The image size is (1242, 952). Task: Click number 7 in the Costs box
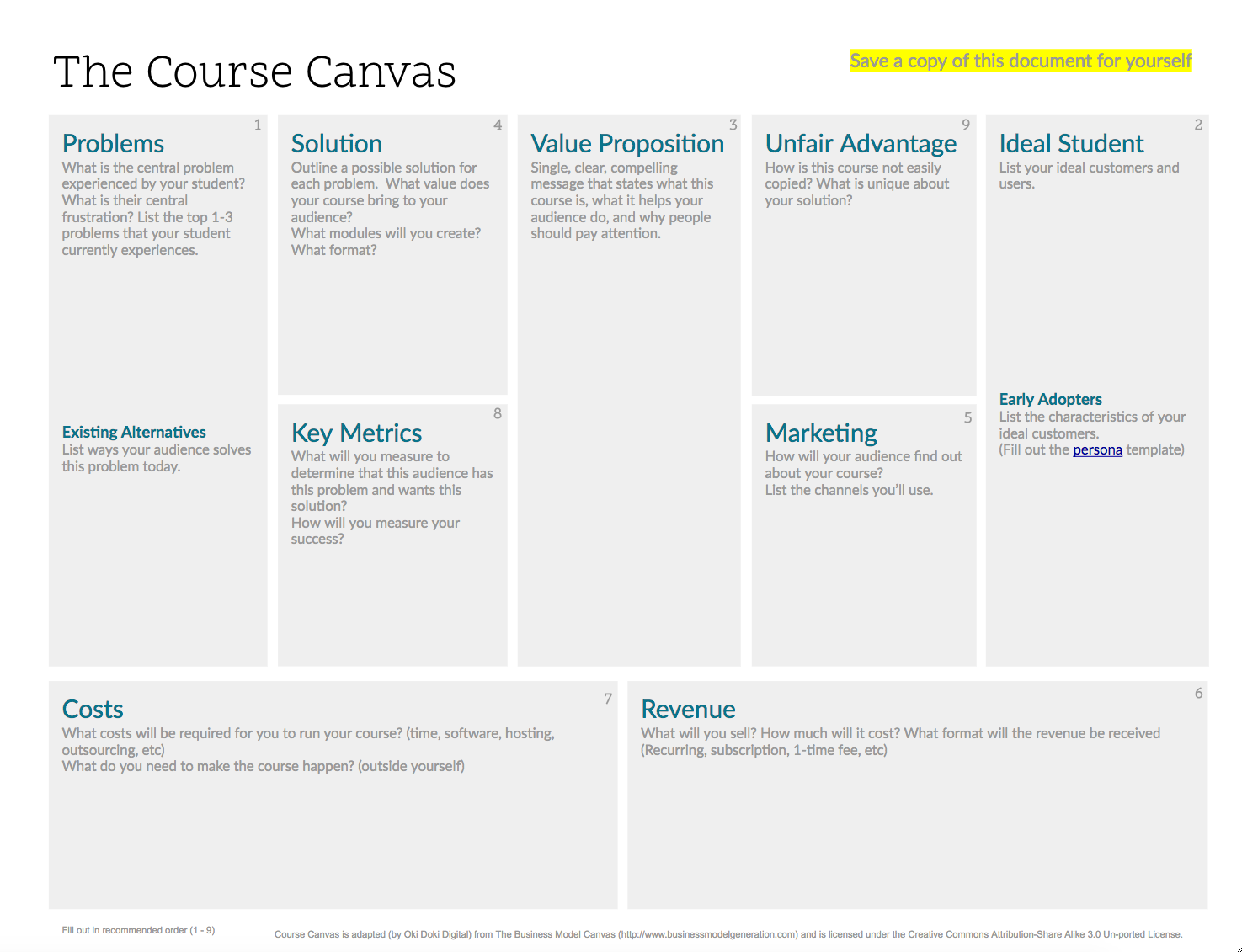(x=608, y=699)
